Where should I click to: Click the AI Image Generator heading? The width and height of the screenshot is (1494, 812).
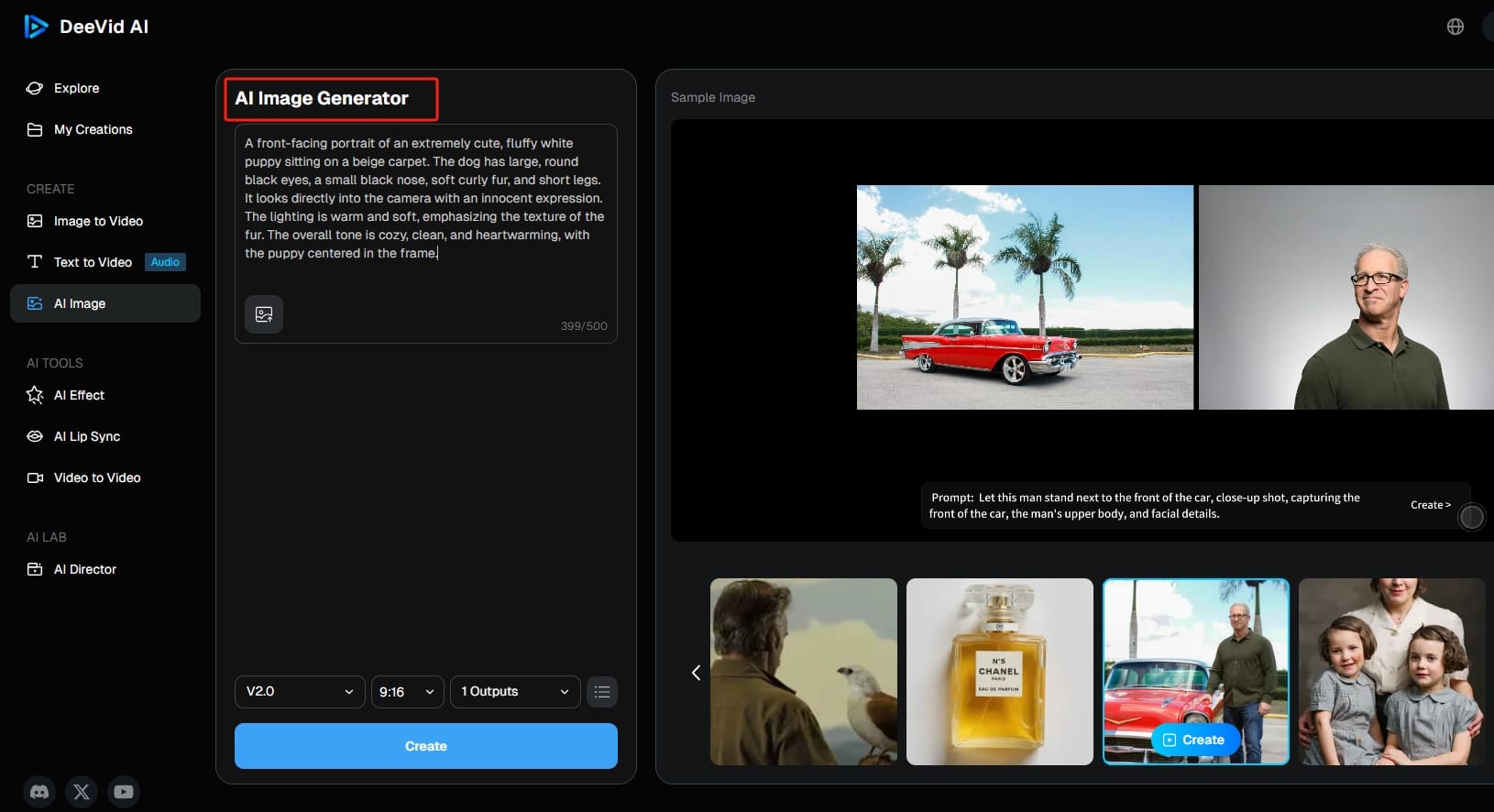322,98
